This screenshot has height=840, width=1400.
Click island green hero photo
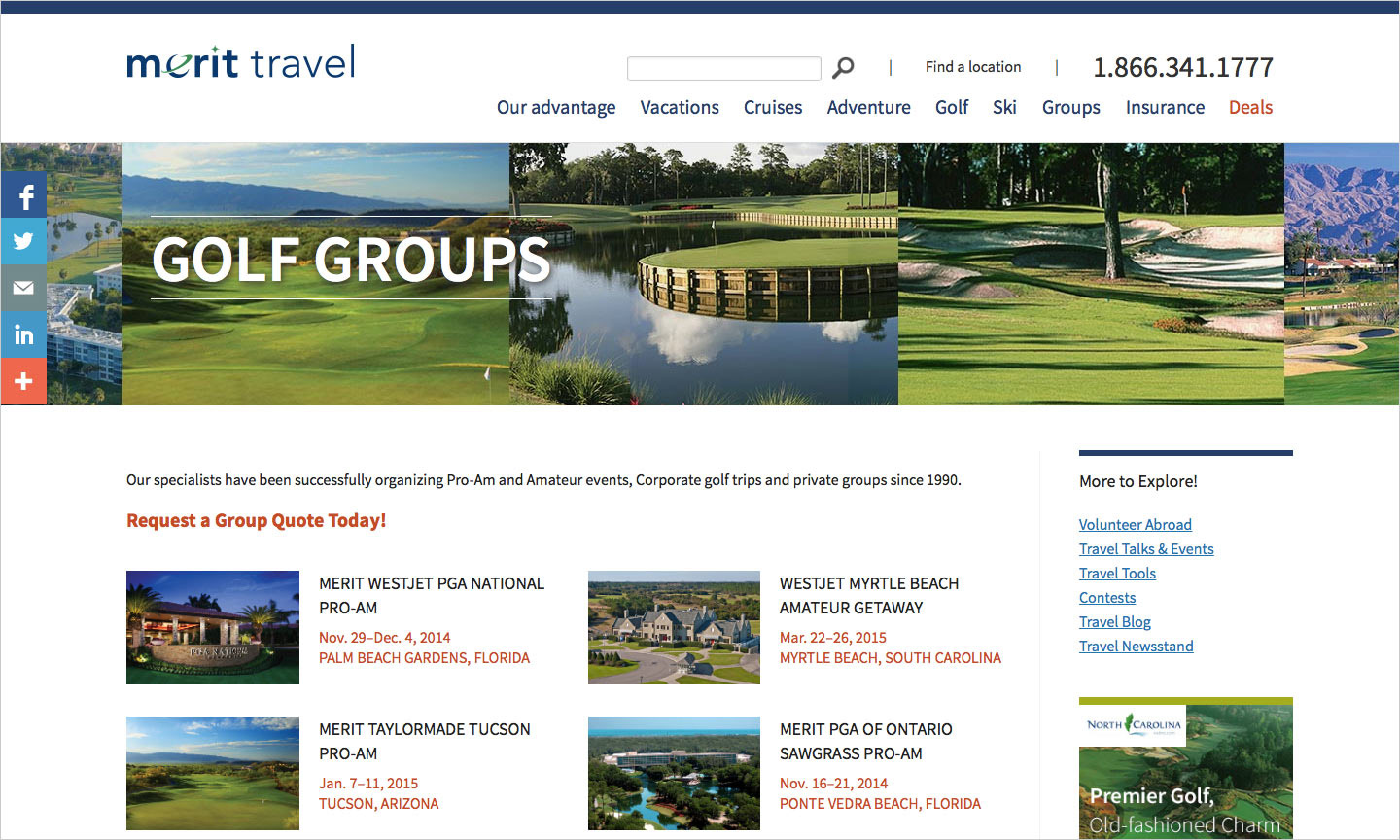tap(704, 274)
